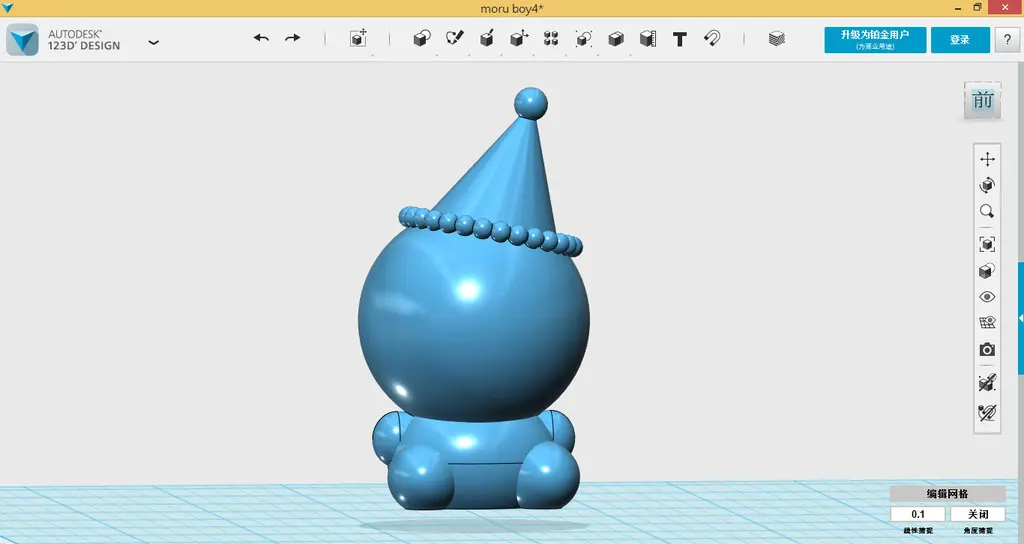Click the Help question mark button
Viewport: 1024px width, 544px height.
pyautogui.click(x=1007, y=40)
